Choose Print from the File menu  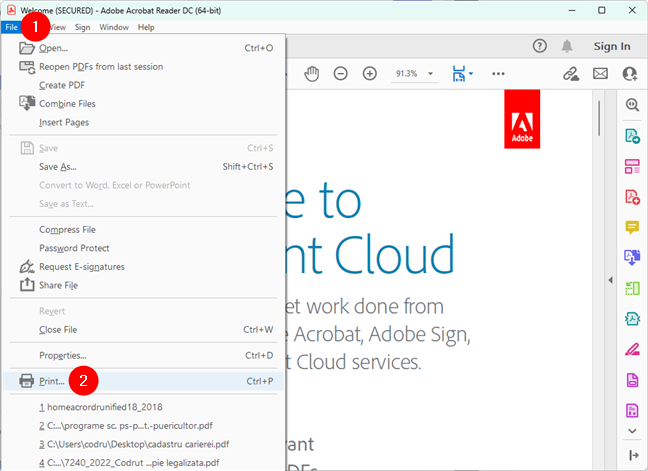52,380
